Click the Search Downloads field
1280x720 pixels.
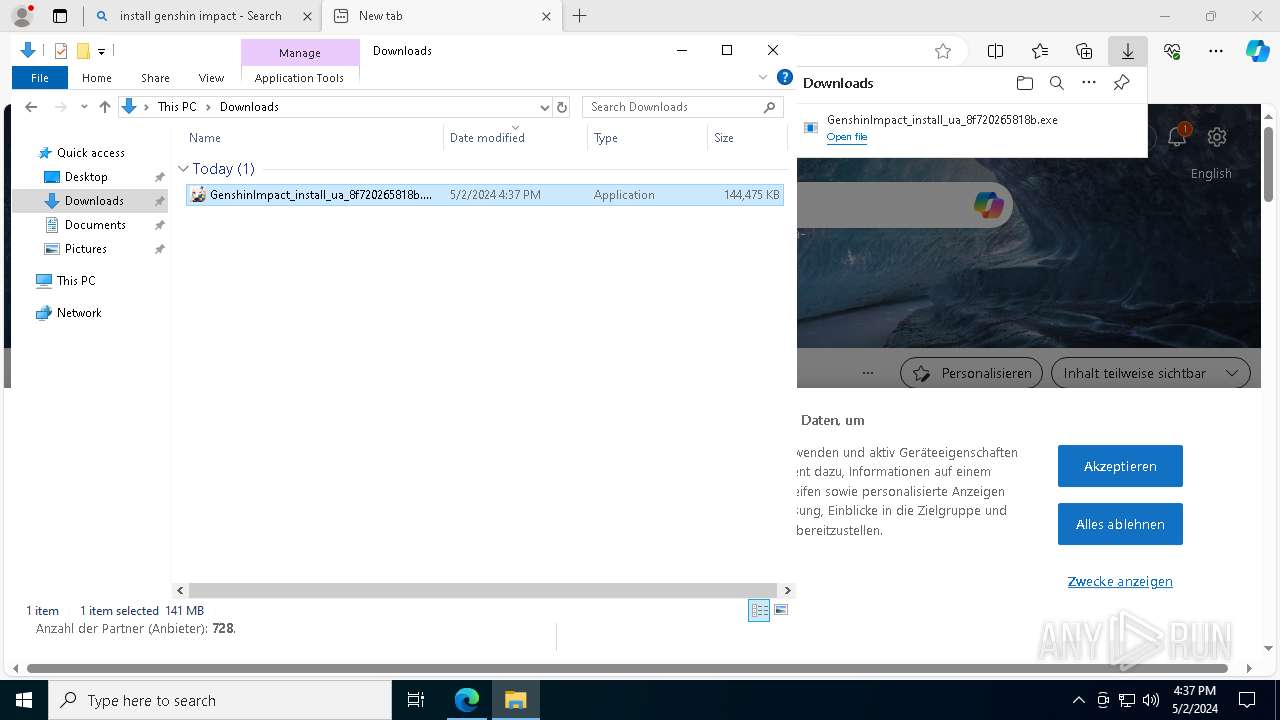click(683, 107)
